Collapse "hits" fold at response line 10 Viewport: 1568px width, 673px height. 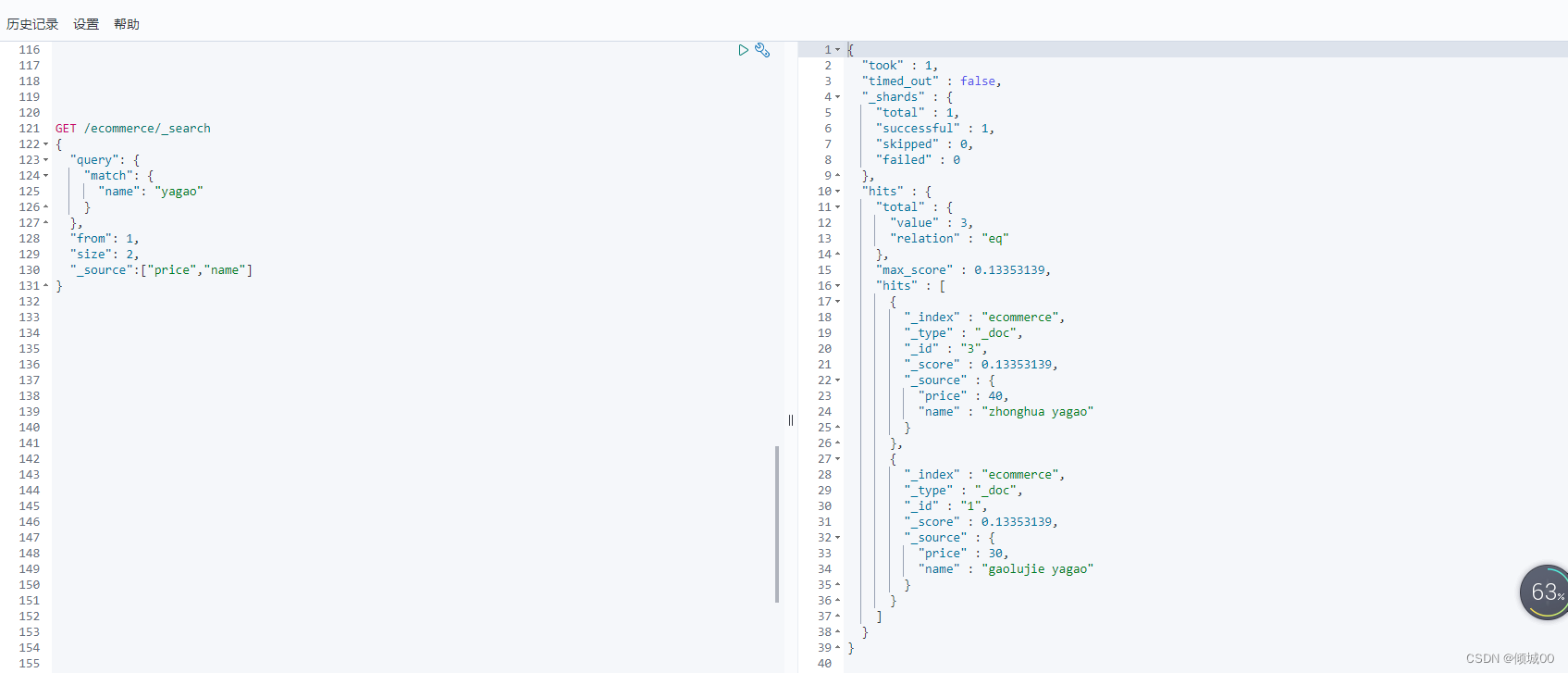[x=838, y=192]
